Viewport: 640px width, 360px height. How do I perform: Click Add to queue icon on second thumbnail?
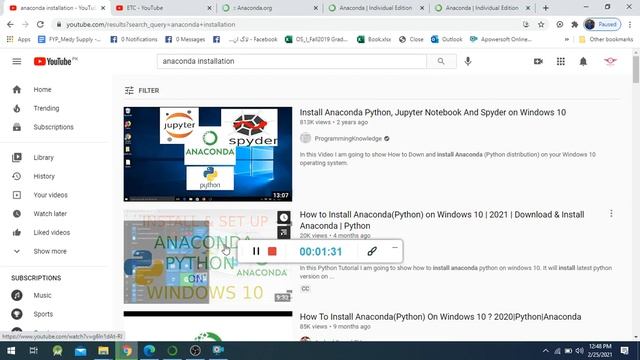point(284,233)
